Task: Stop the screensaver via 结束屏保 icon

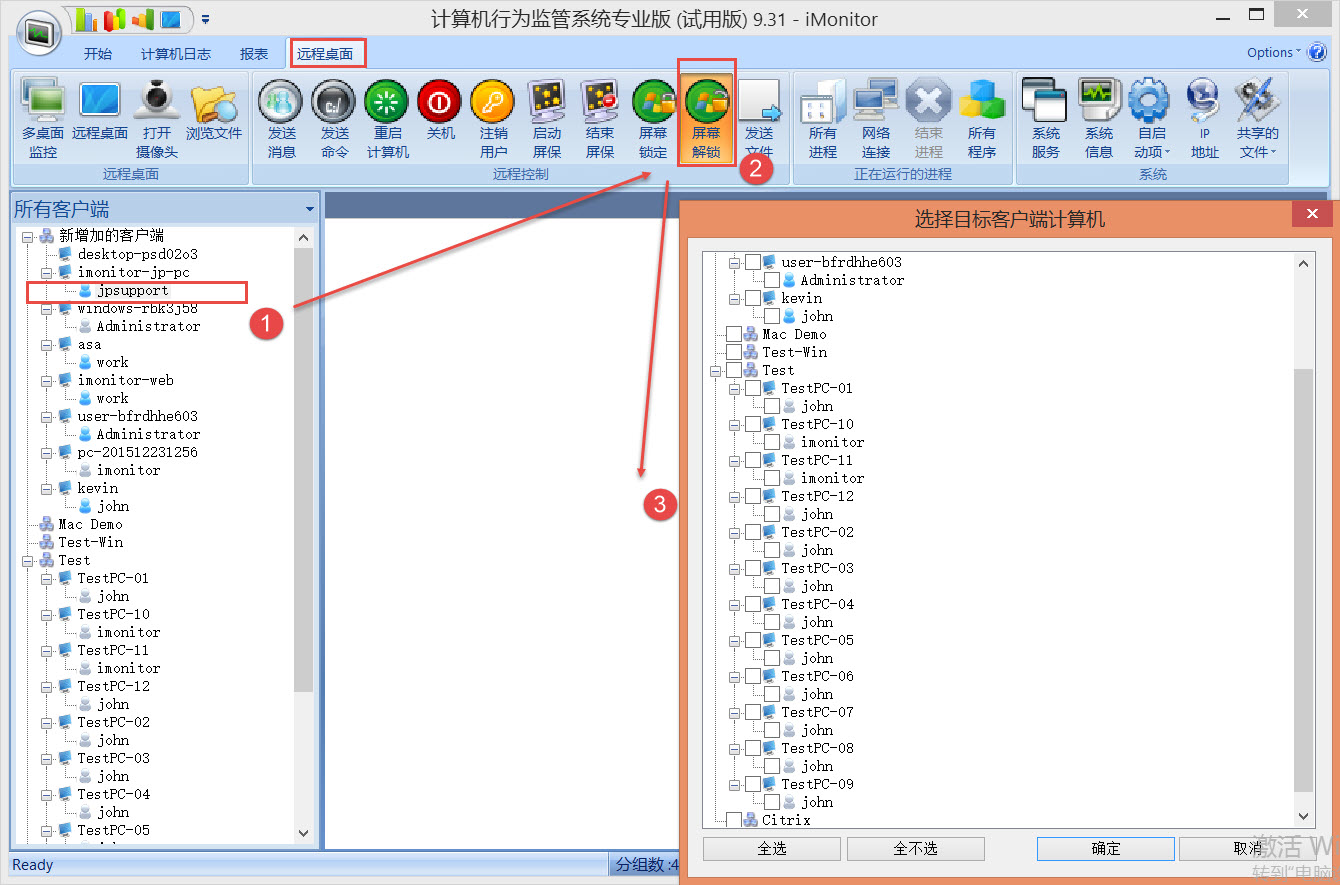Action: pos(600,120)
